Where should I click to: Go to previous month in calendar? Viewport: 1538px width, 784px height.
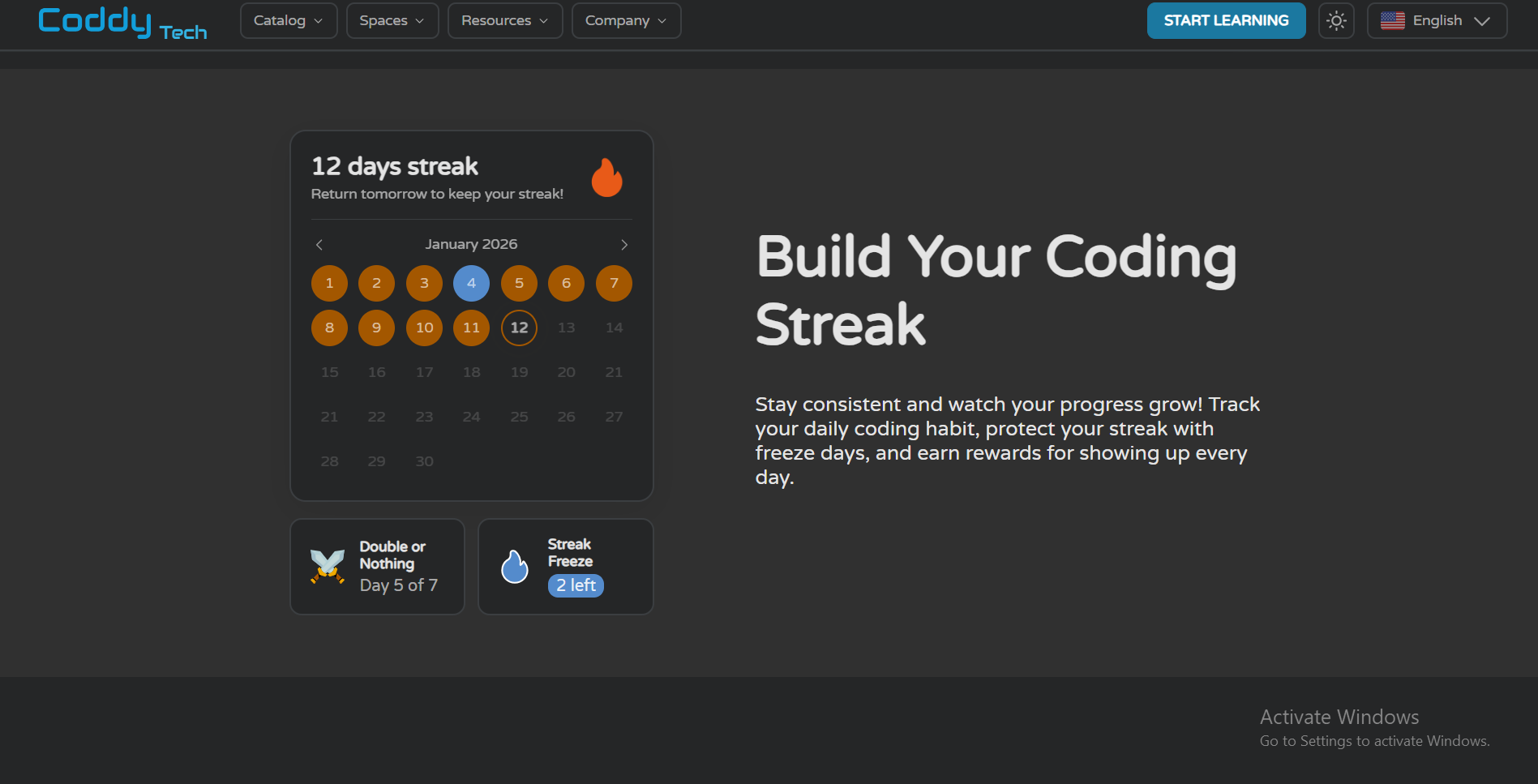point(319,245)
